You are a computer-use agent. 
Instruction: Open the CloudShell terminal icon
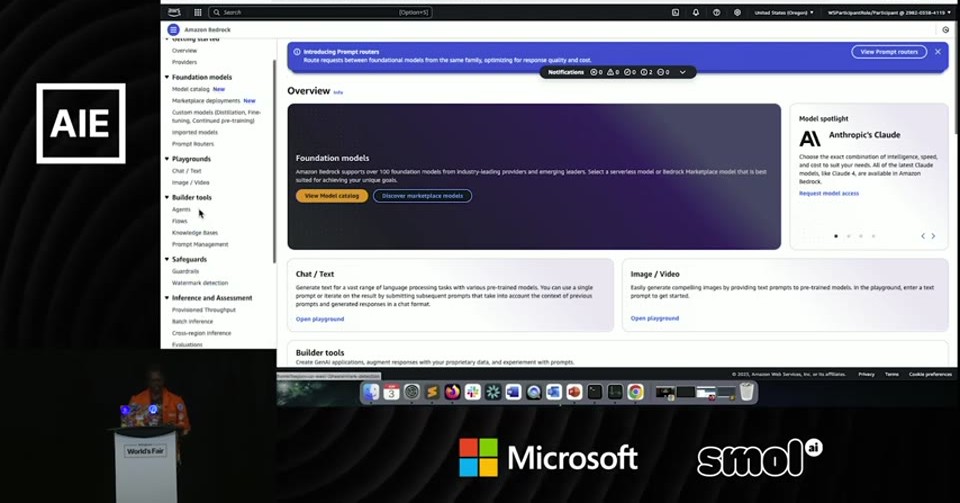[x=675, y=12]
